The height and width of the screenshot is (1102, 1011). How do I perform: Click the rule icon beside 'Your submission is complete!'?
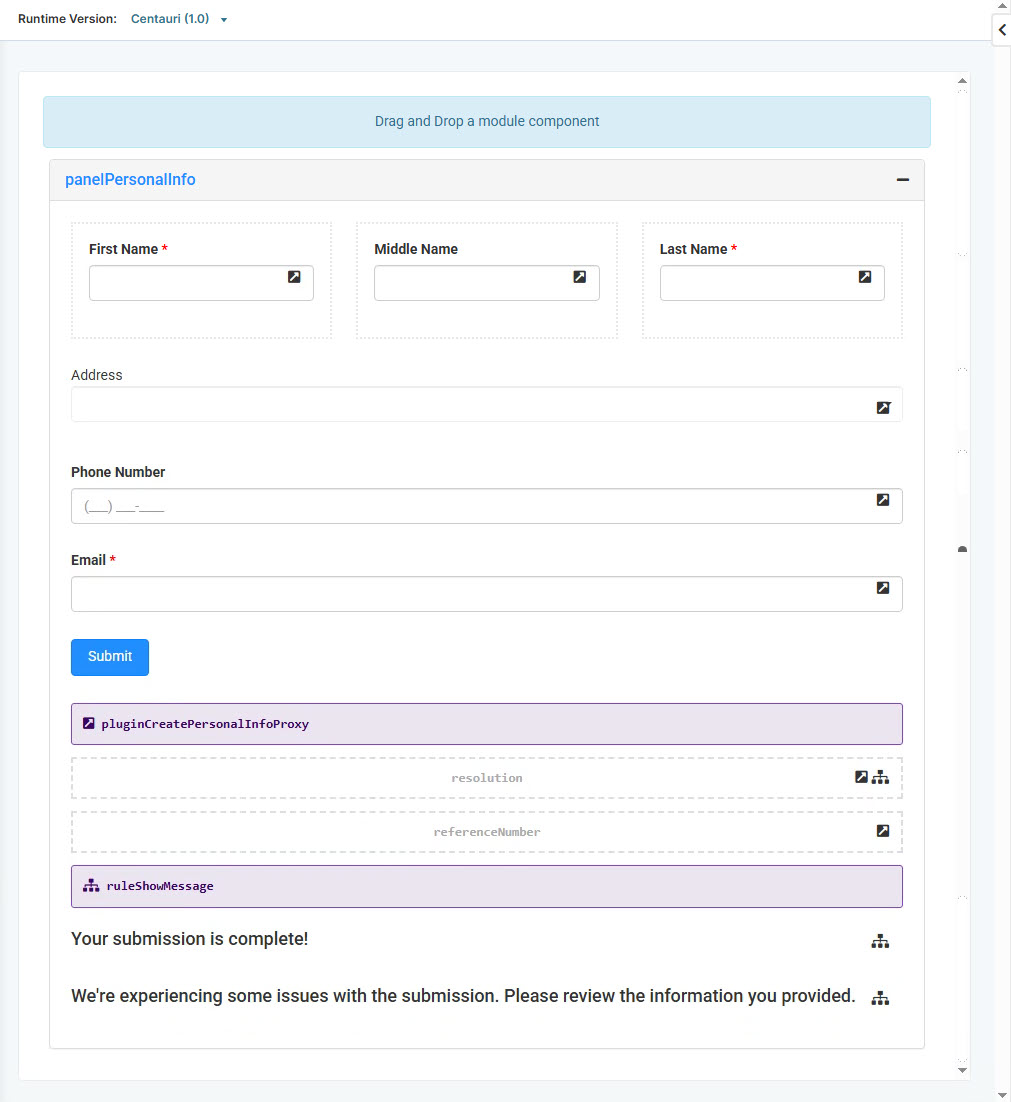[x=881, y=941]
